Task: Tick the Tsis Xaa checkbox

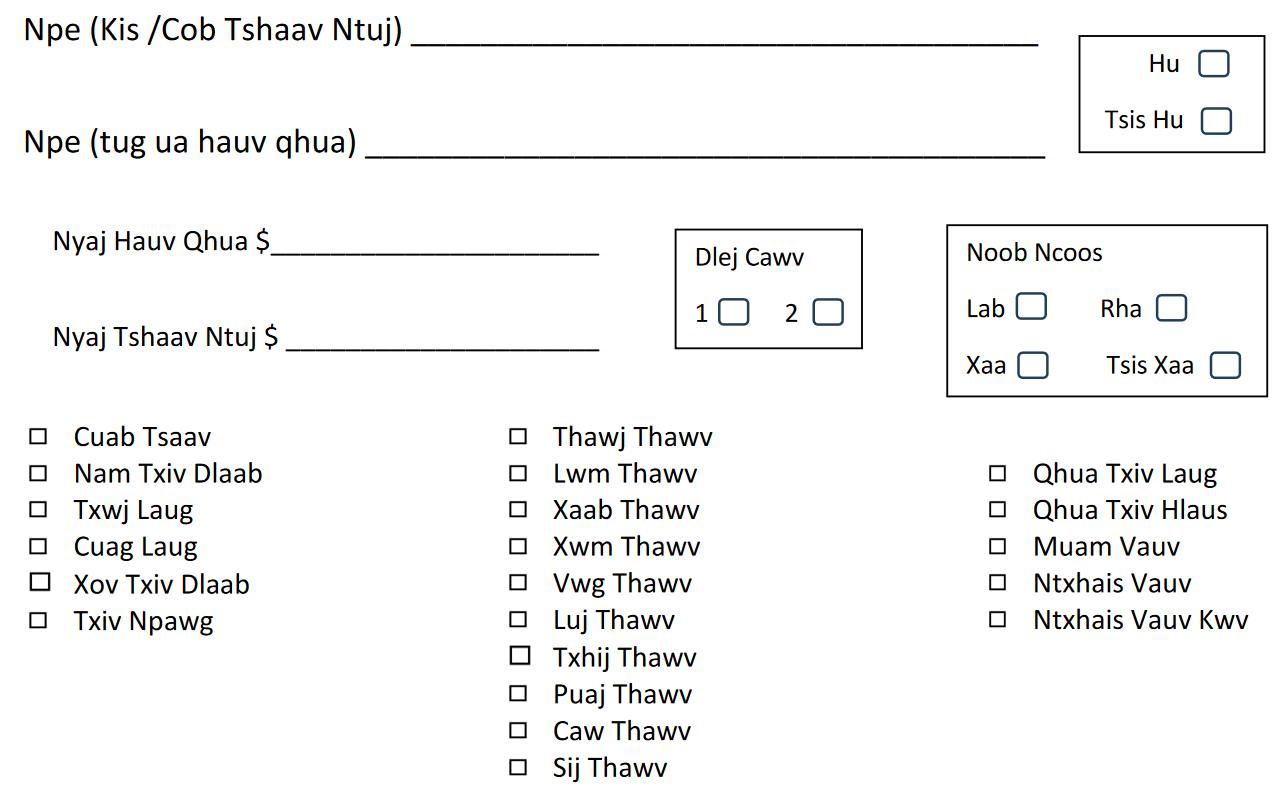Action: coord(1225,365)
